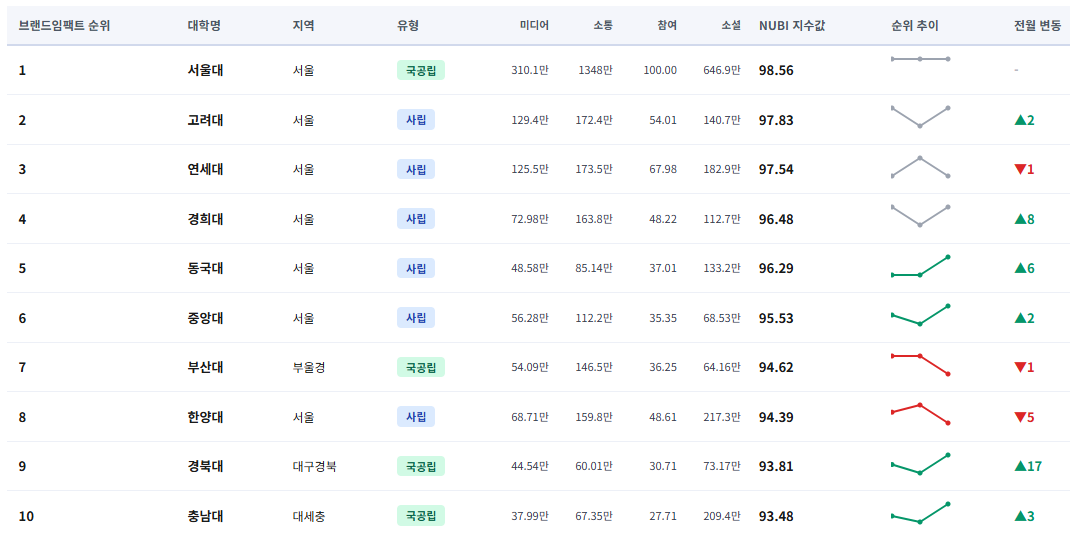Viewport: 1070px width, 537px height.
Task: Click the 지역 column header
Action: click(x=304, y=26)
